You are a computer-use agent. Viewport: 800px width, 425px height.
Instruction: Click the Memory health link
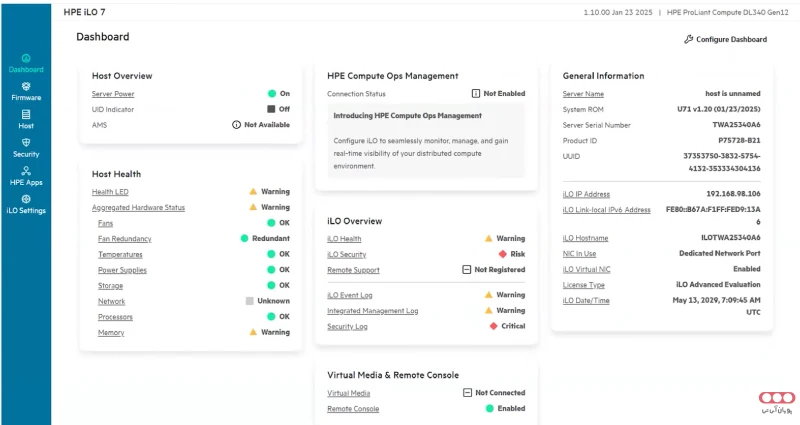point(111,332)
